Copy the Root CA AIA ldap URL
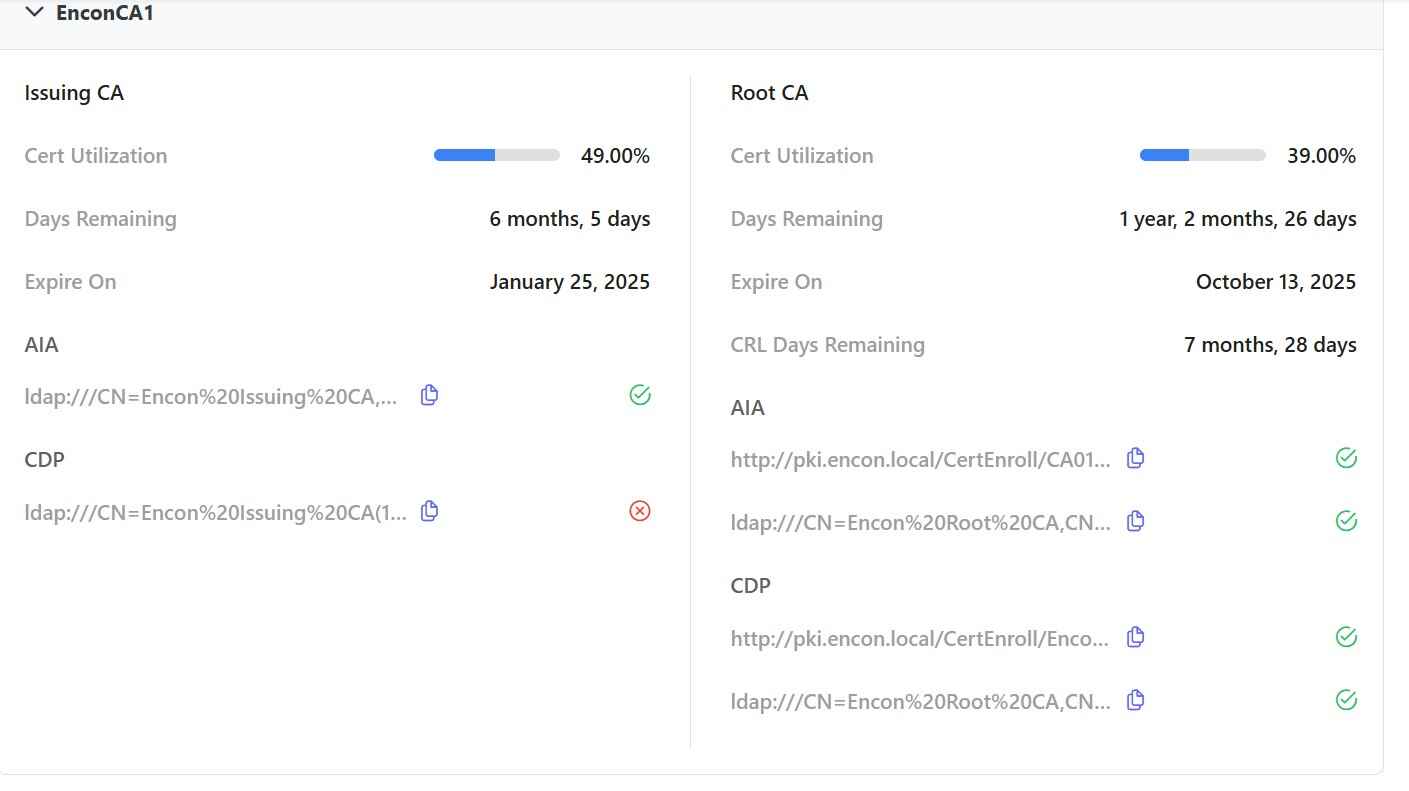The image size is (1409, 791). pos(1135,521)
